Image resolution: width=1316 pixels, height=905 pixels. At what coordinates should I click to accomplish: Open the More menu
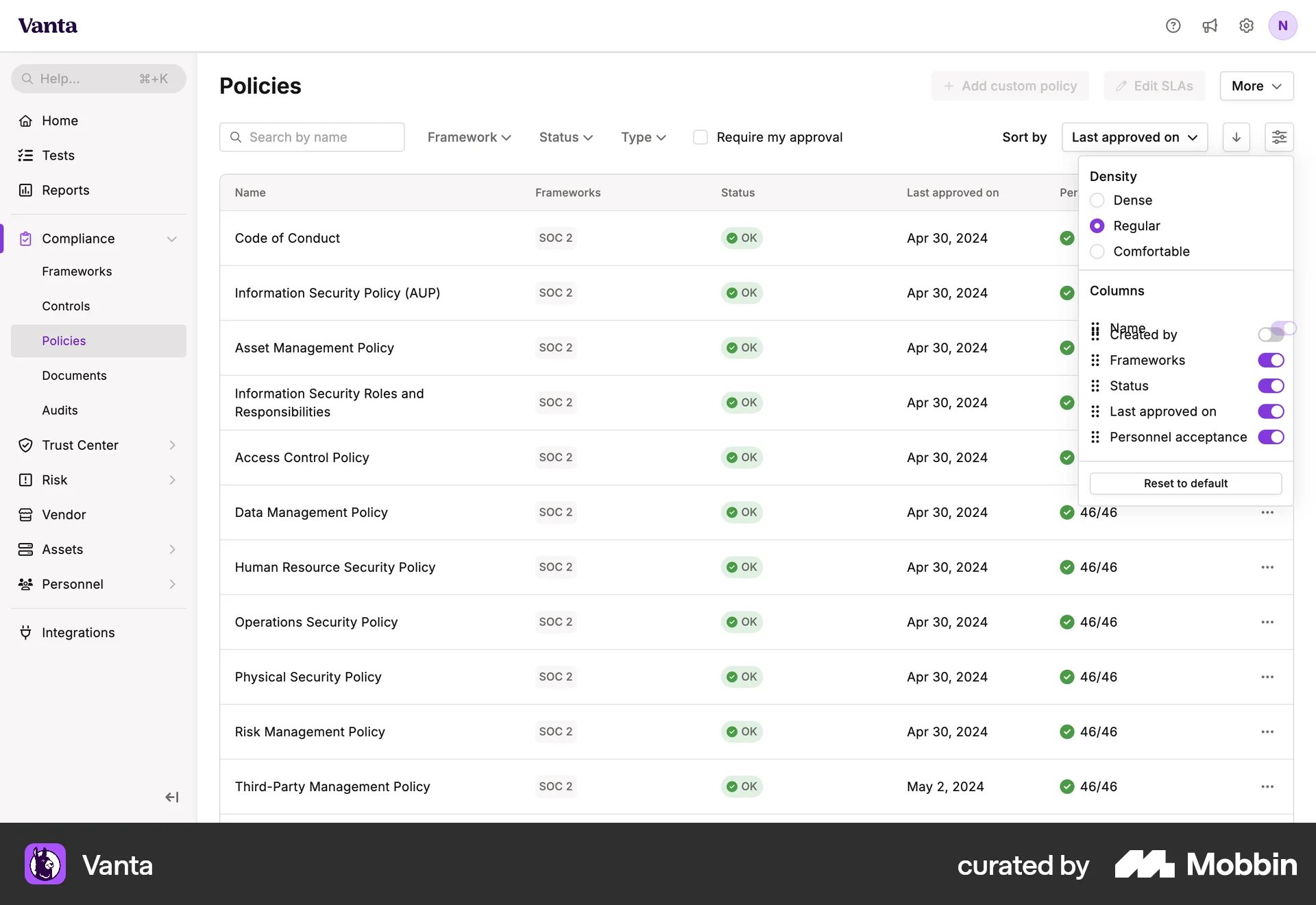point(1256,86)
